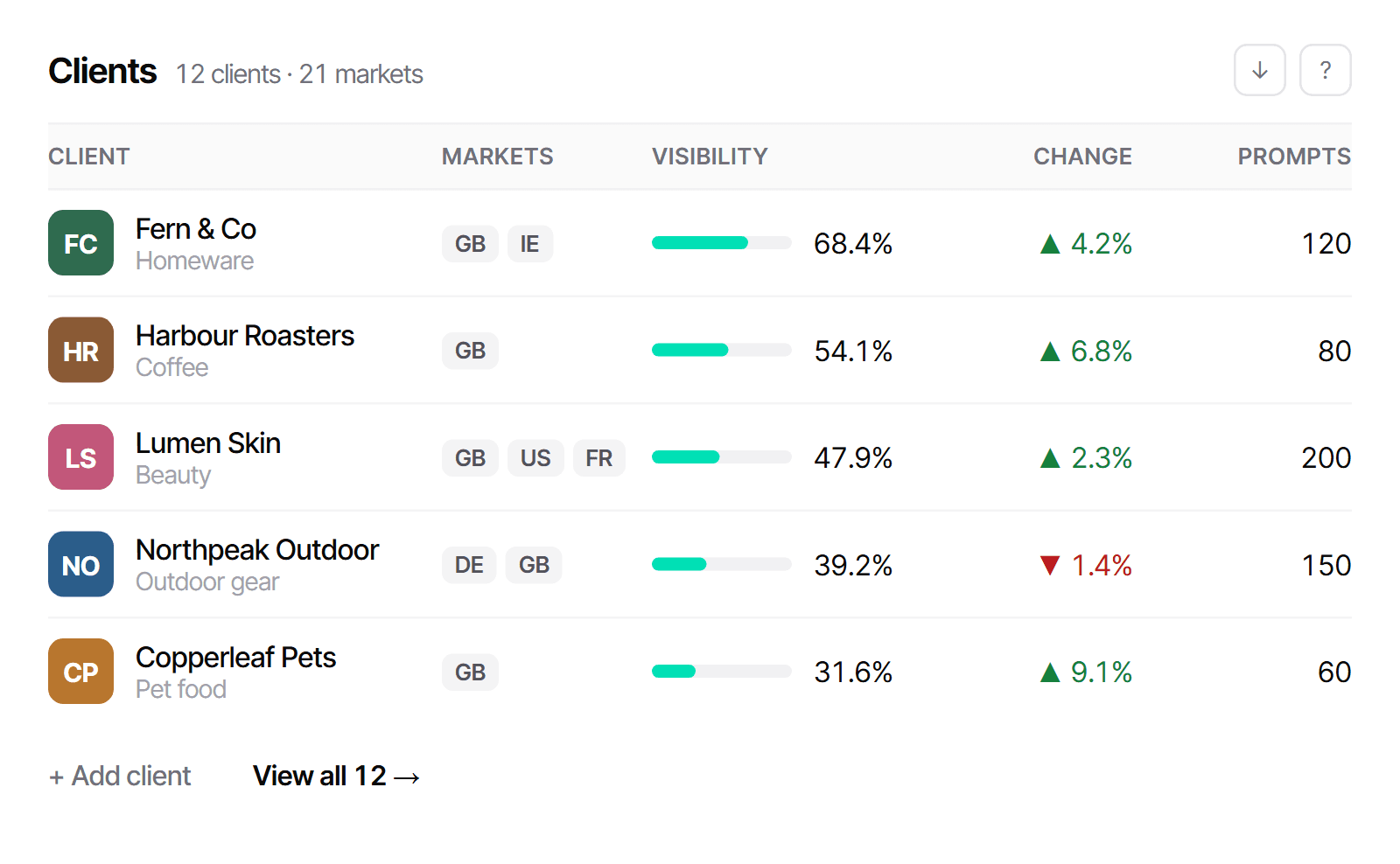Click the 39.2% visibility value

pos(853,566)
